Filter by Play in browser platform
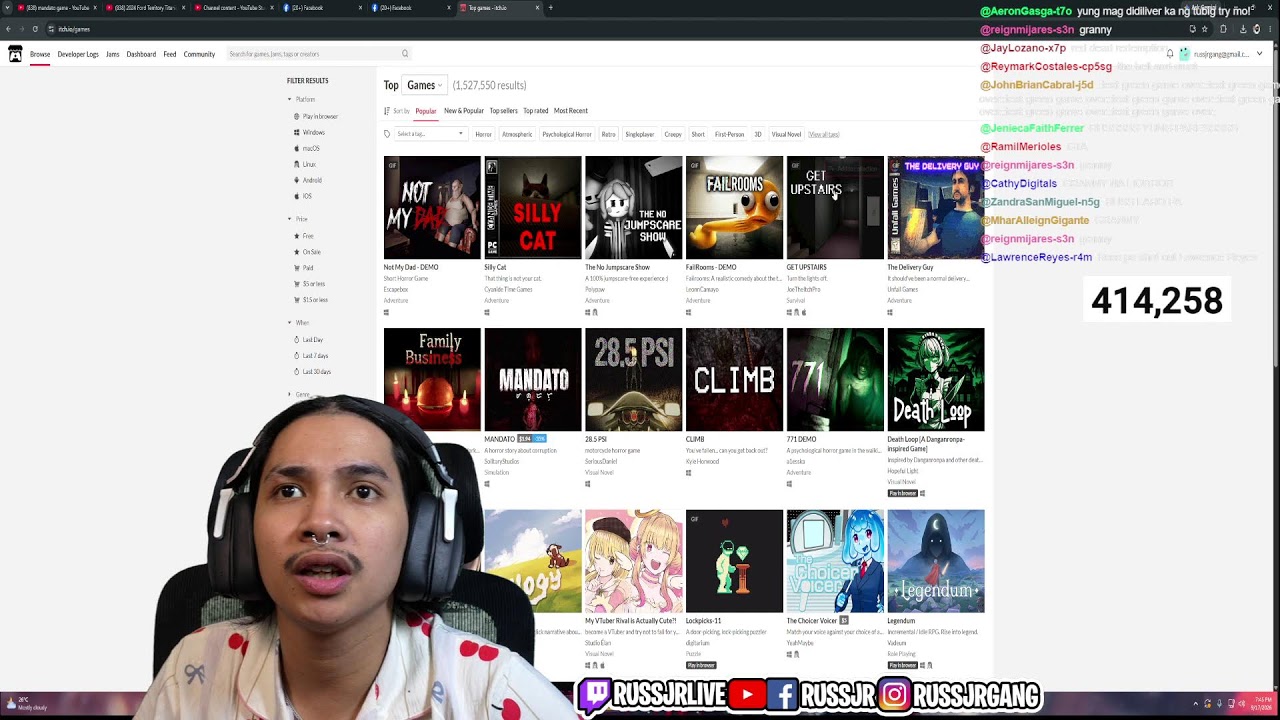Image resolution: width=1280 pixels, height=720 pixels. [316, 117]
